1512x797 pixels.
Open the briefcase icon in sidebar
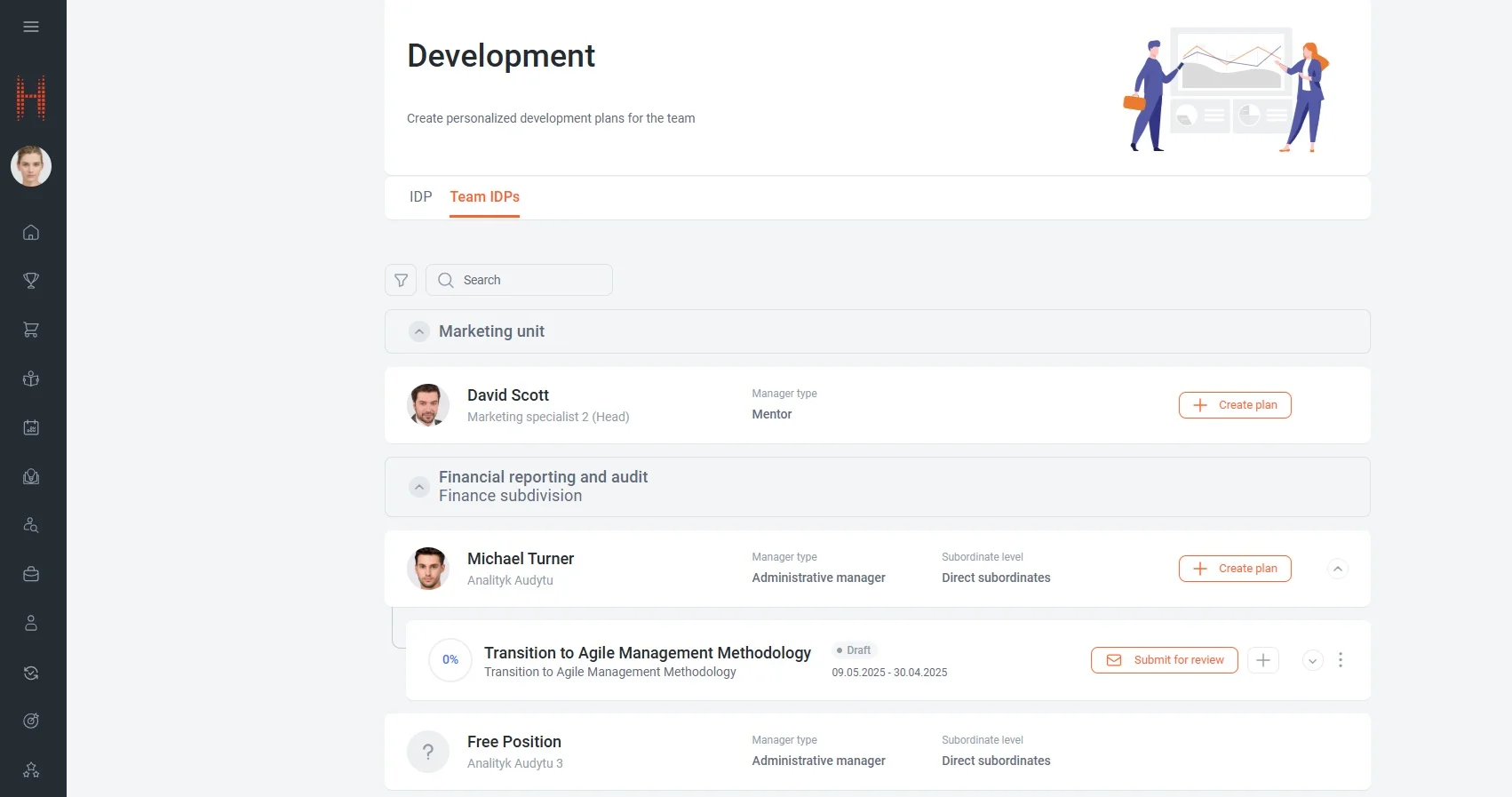point(31,574)
